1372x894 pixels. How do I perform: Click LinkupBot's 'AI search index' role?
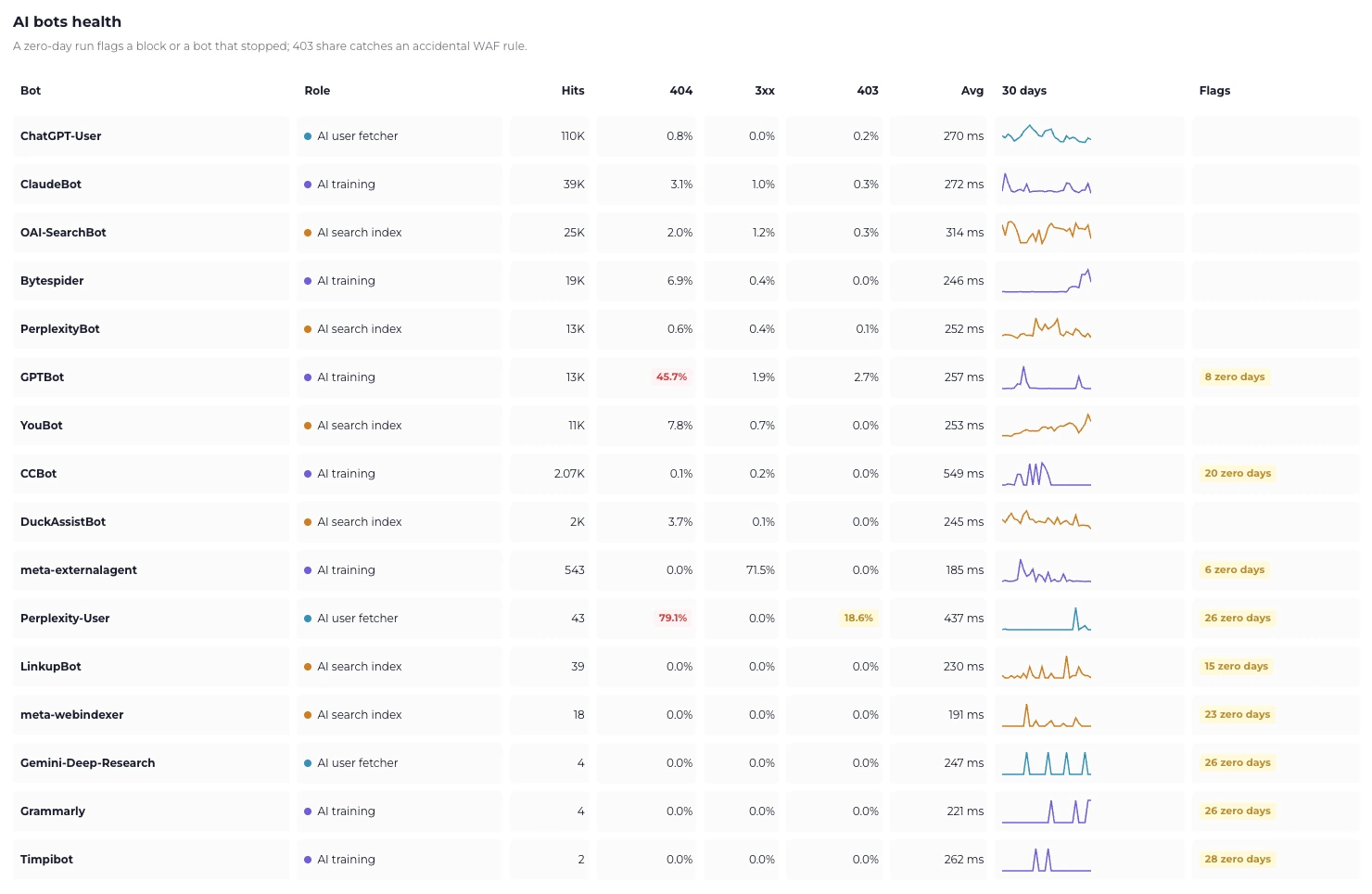pyautogui.click(x=360, y=667)
